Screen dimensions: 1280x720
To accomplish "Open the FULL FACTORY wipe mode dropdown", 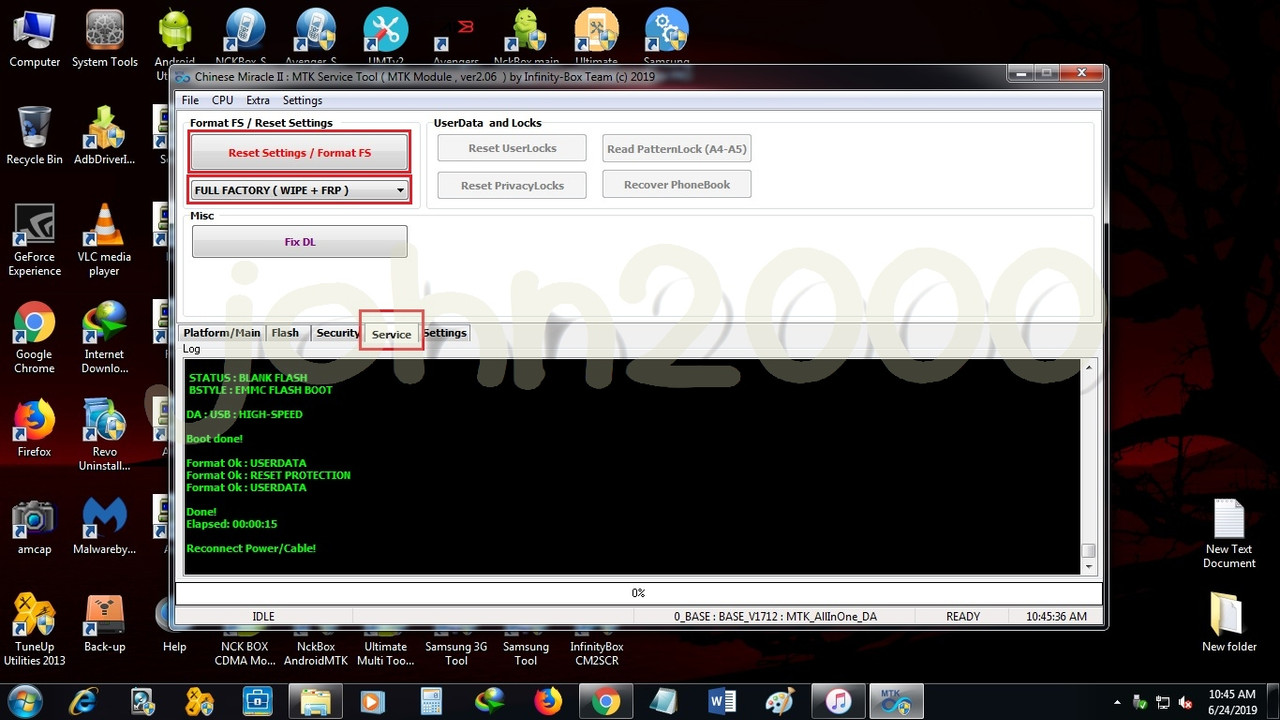I will [x=299, y=190].
